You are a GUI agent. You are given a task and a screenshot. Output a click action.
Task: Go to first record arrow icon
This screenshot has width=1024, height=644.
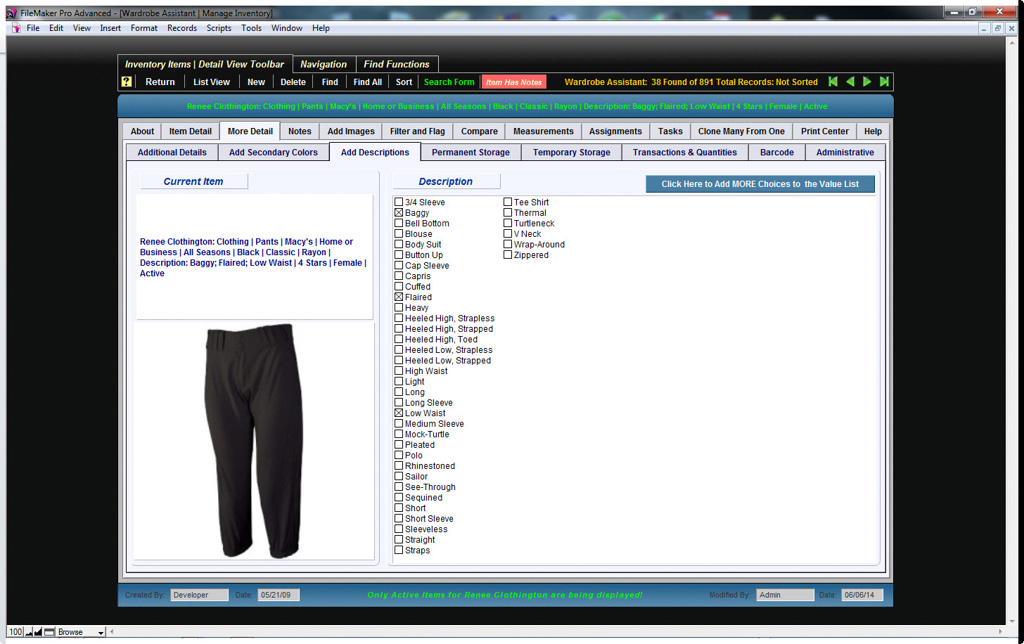(x=833, y=82)
